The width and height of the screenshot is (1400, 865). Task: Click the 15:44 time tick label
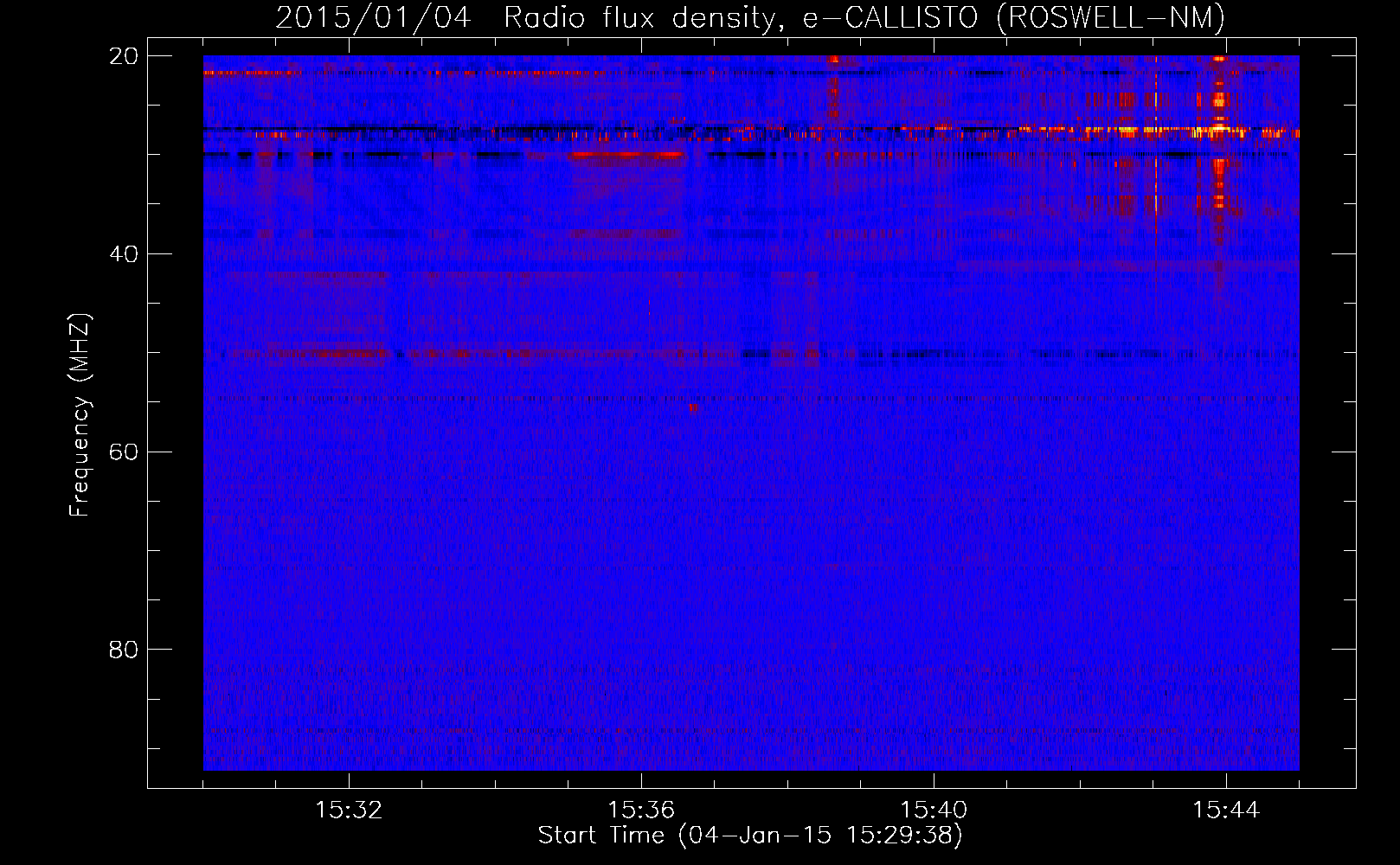1226,810
